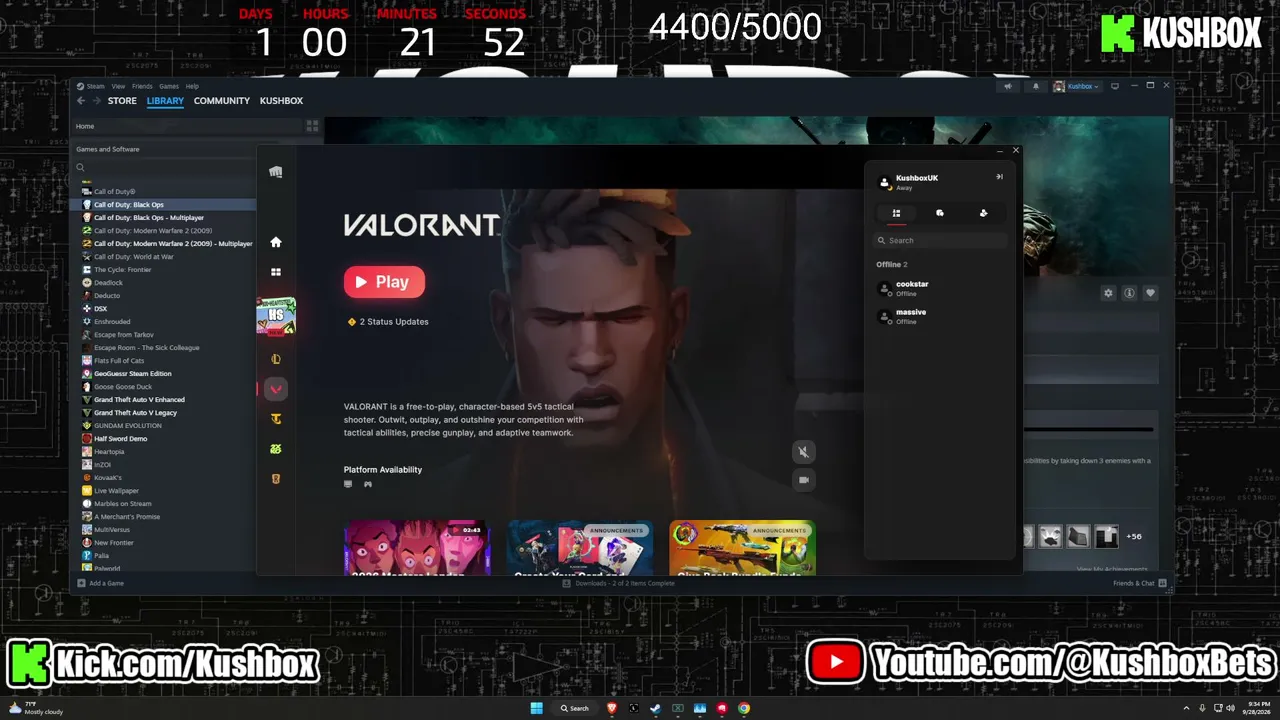The height and width of the screenshot is (720, 1280).
Task: Open the Steam notifications bell icon
Action: [1035, 86]
